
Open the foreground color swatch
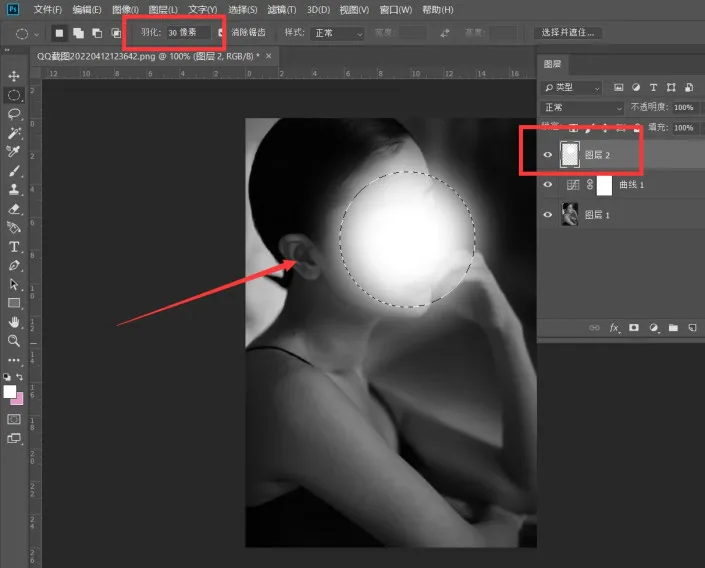(x=9, y=391)
